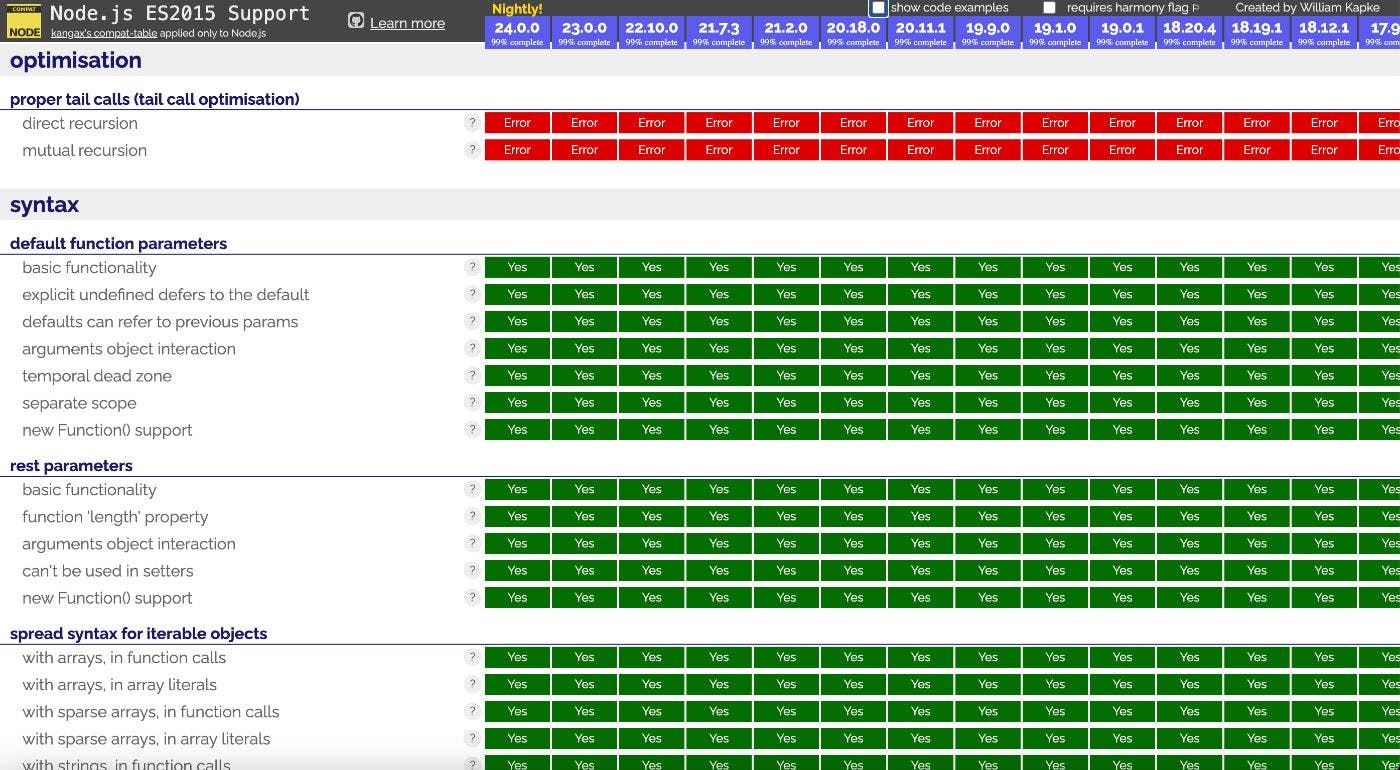Click help icon for direct recursion

472,123
